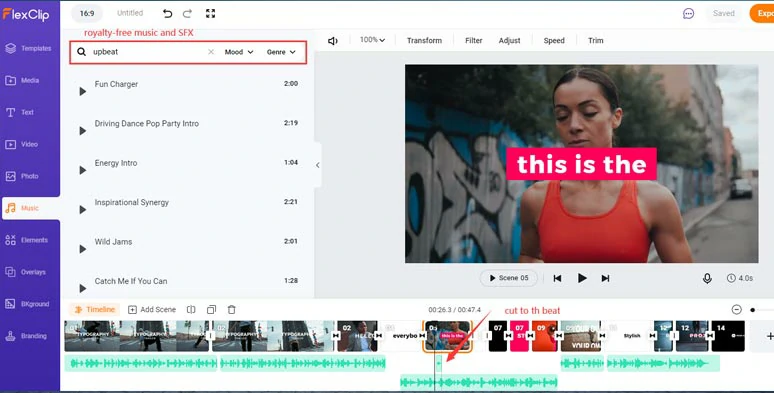Screen dimensions: 774x393
Task: Zoom out timeline with minus button
Action: (x=736, y=310)
